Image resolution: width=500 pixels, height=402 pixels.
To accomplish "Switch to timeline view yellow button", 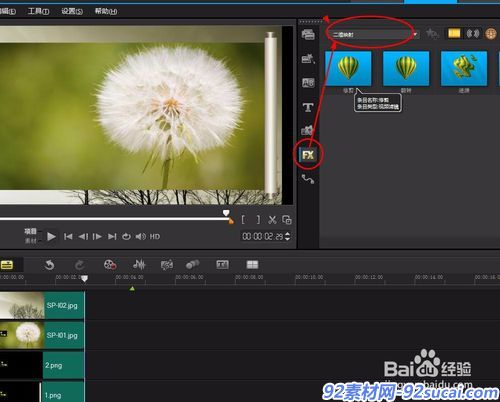I will tap(7, 265).
